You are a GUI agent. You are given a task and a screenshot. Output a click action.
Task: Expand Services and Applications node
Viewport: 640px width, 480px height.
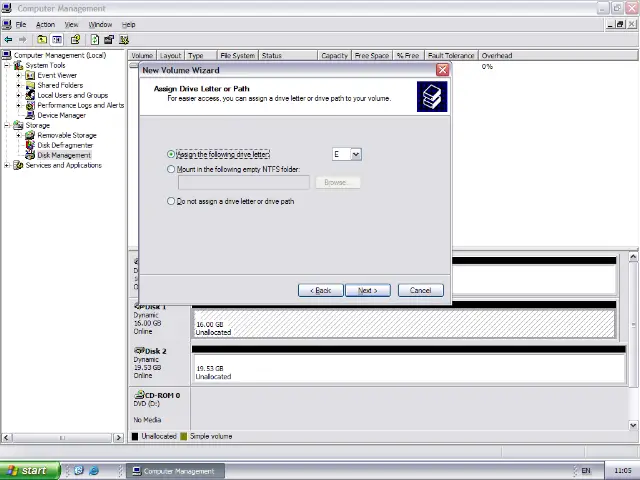7,165
